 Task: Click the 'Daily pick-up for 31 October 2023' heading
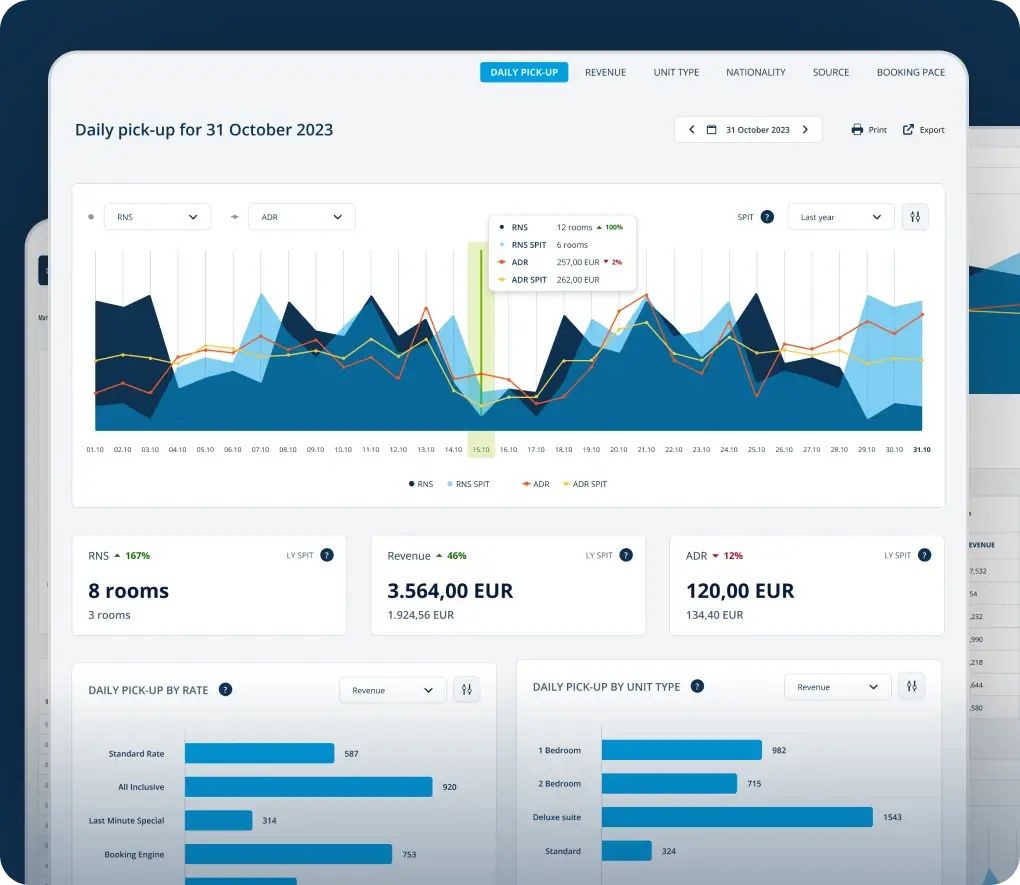(x=204, y=129)
